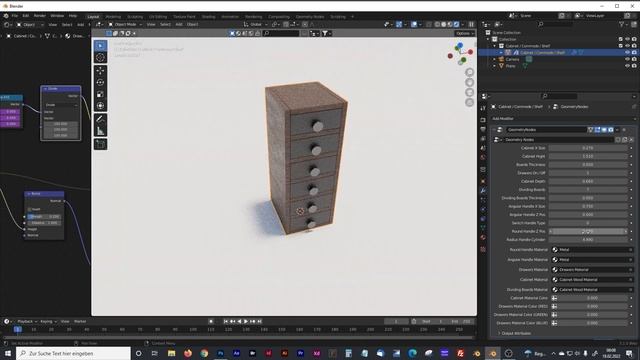Open the Output properties tab icon
Image resolution: width=640 pixels, height=360 pixels.
click(x=483, y=129)
